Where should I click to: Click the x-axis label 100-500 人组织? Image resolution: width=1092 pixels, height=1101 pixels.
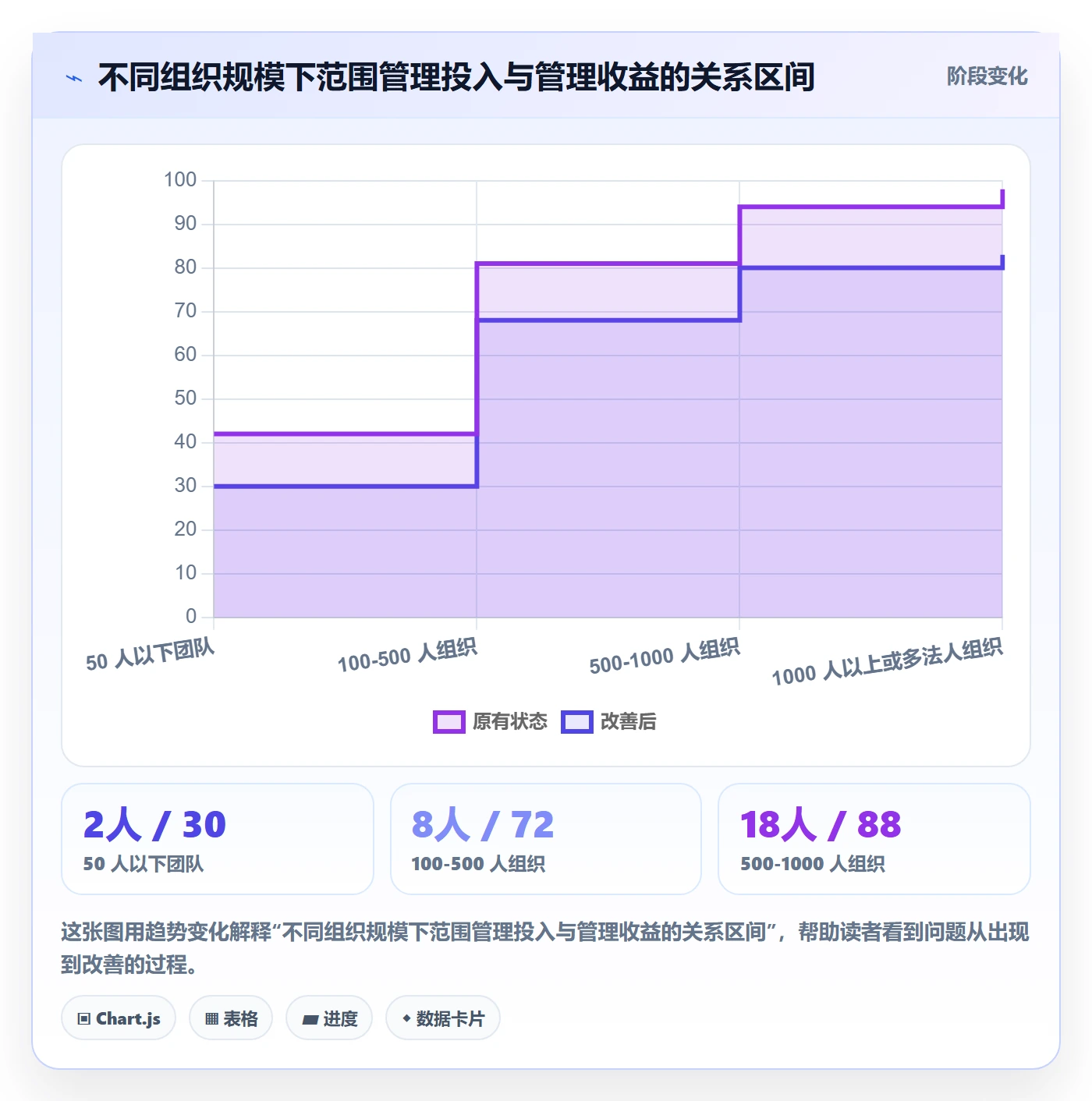407,655
